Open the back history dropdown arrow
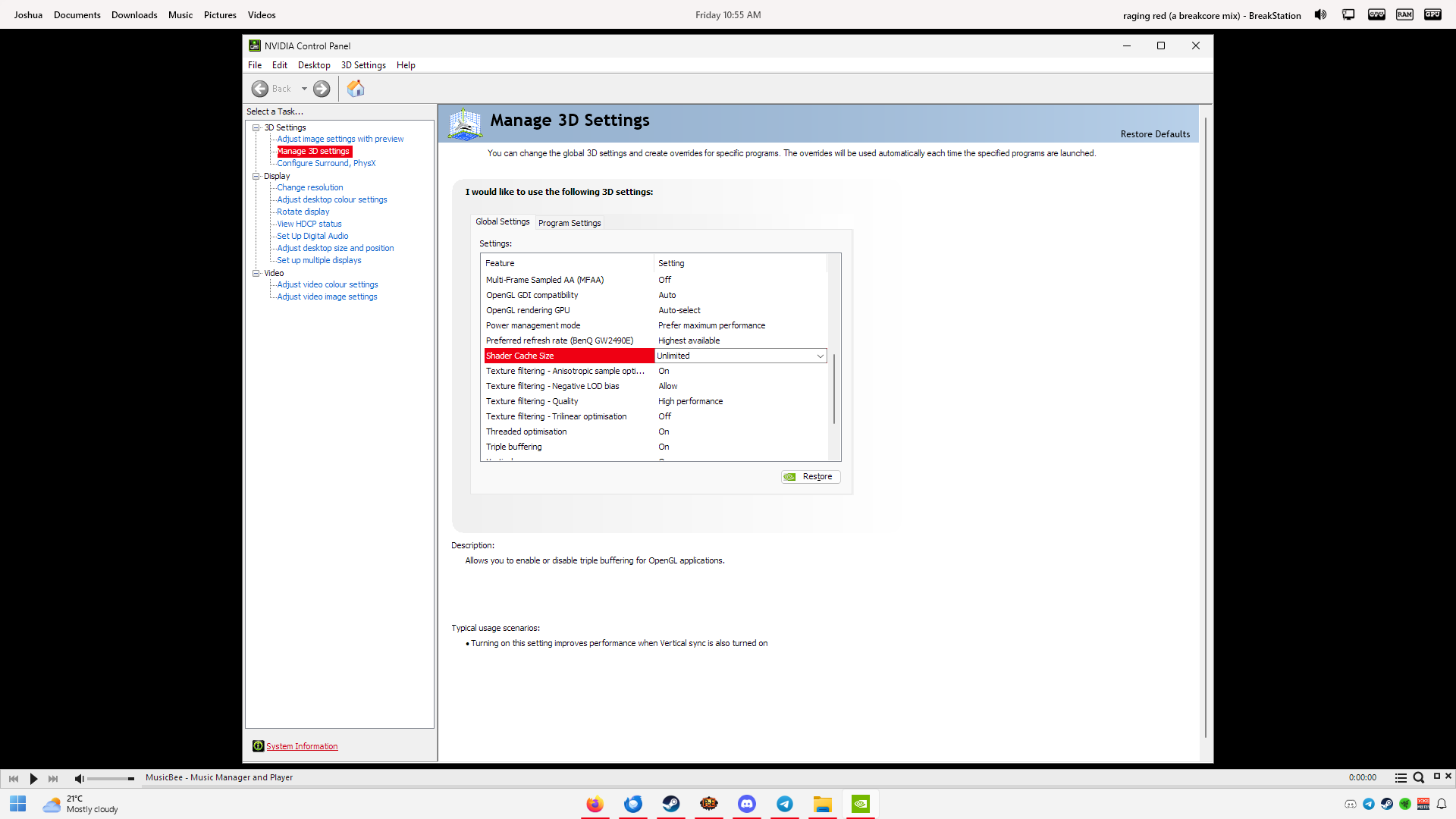 (x=304, y=89)
